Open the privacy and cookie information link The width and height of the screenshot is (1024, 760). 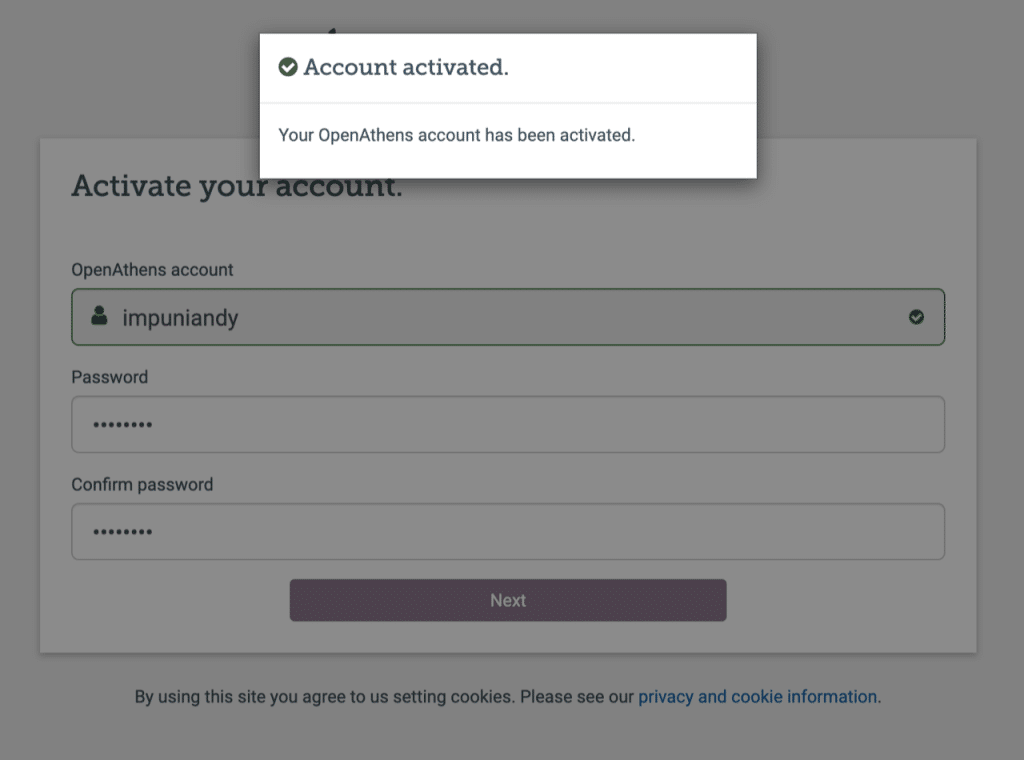tap(757, 697)
